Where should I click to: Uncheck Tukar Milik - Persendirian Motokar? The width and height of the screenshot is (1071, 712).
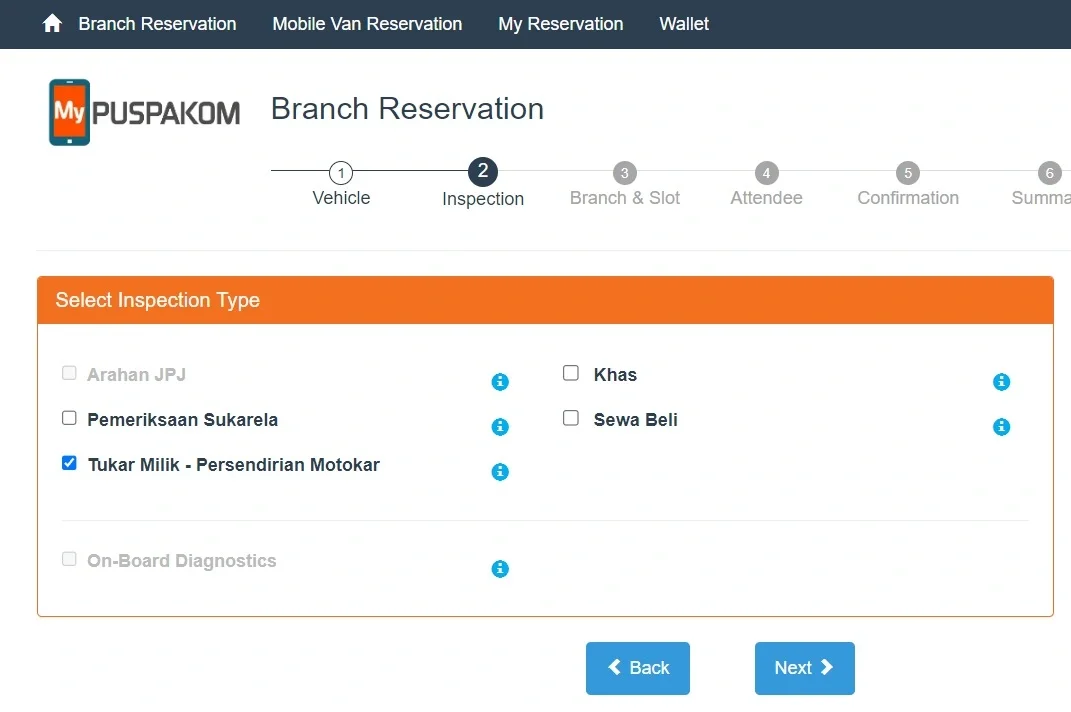tap(69, 463)
